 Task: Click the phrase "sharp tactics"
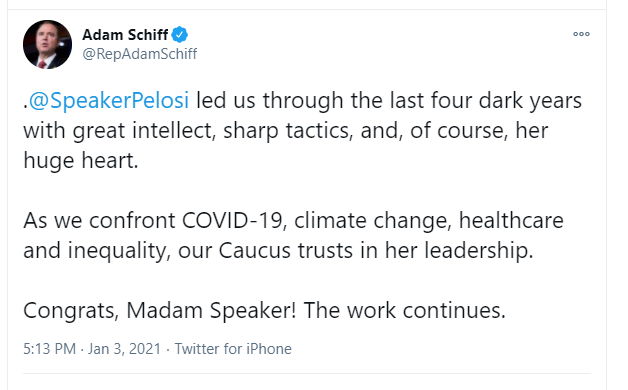pyautogui.click(x=286, y=131)
